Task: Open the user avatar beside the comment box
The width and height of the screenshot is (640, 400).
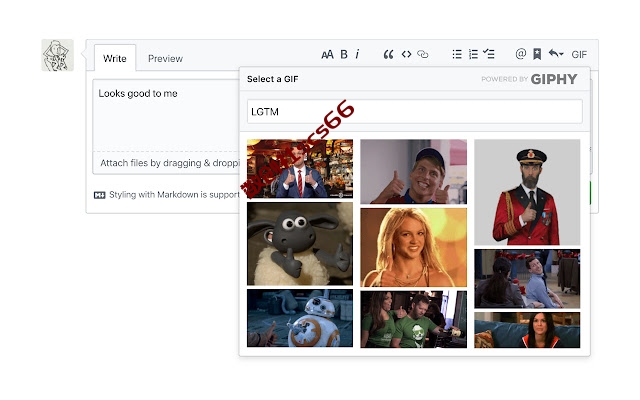Action: (x=58, y=55)
